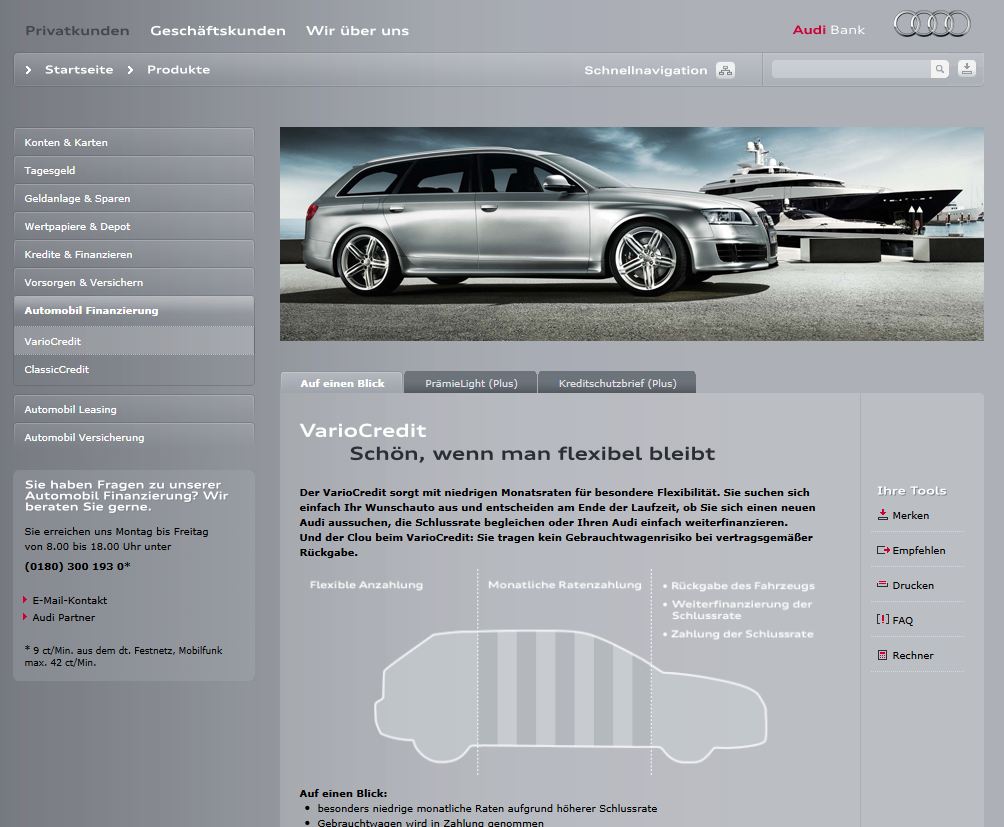
Task: Expand Geldanlage & Sparen sidebar item
Action: pos(134,198)
